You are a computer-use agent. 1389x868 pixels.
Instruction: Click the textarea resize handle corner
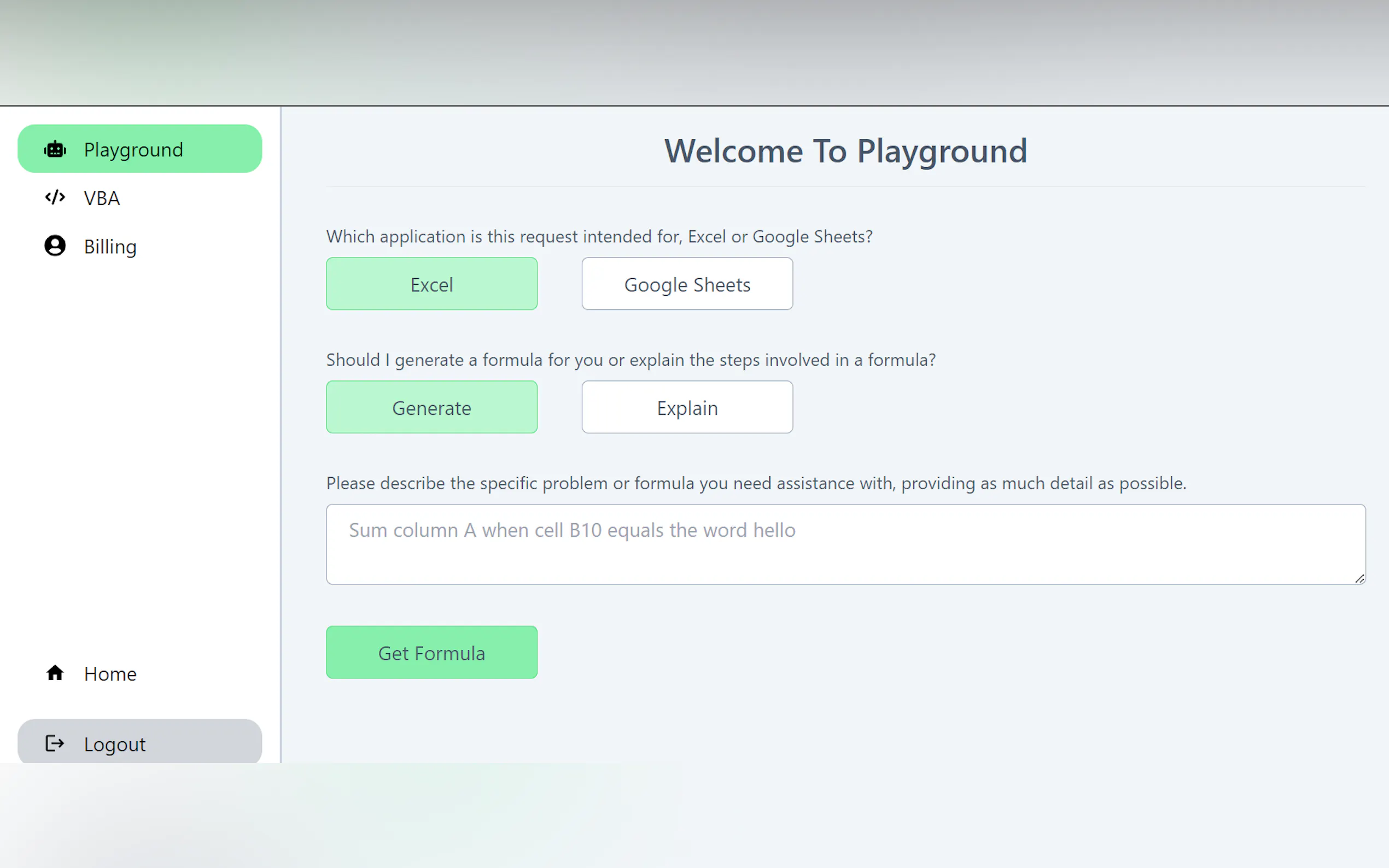click(x=1359, y=579)
